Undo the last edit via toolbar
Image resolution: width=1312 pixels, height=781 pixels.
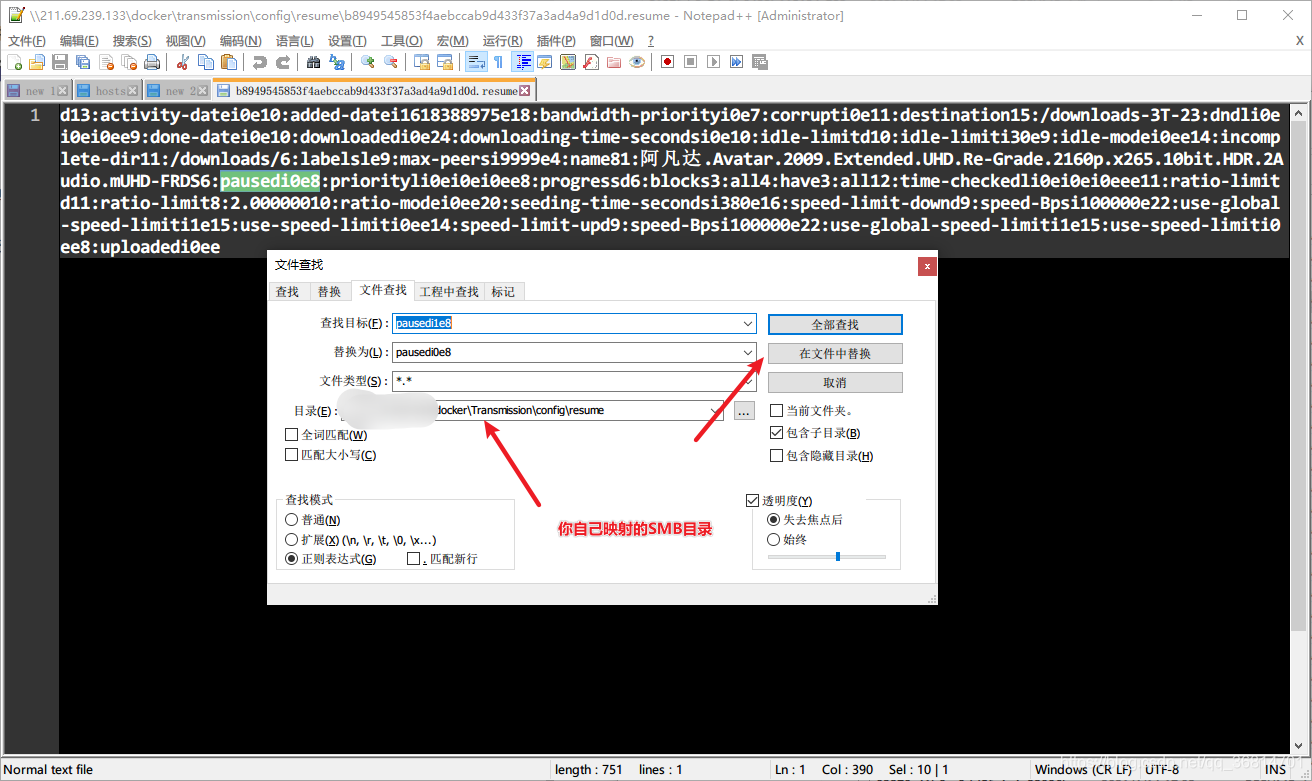[x=260, y=62]
